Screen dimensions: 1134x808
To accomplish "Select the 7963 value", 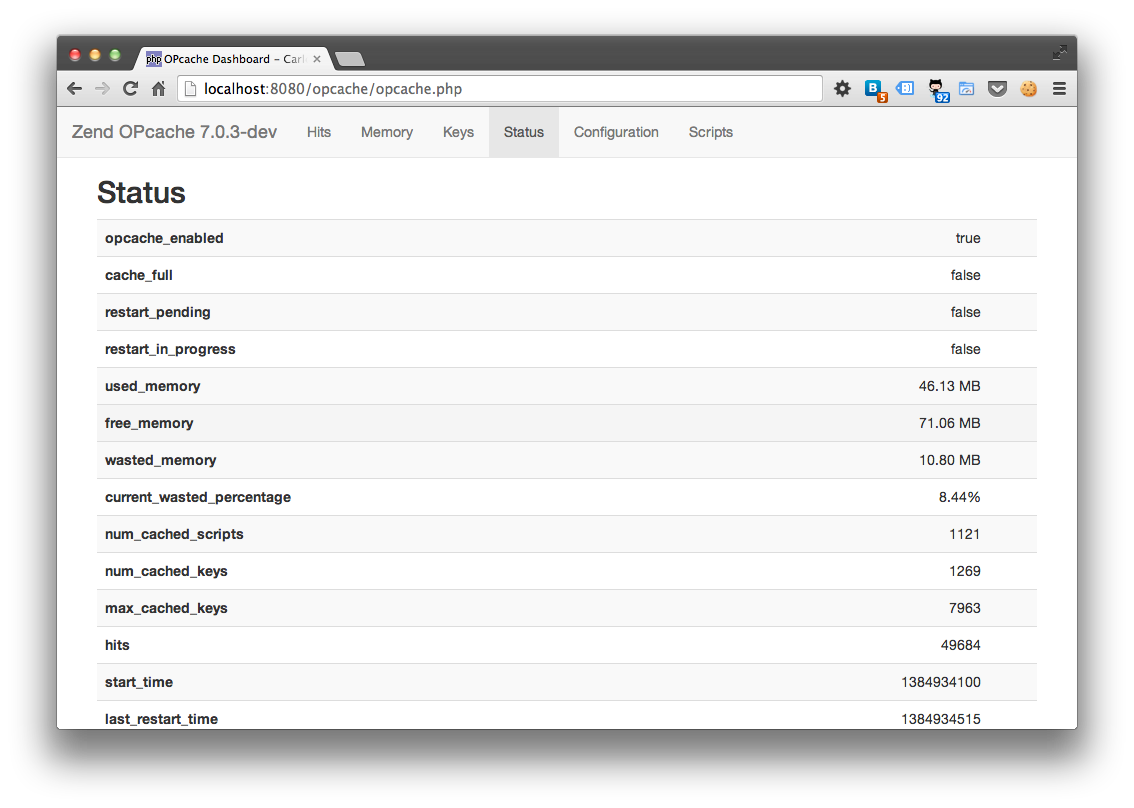I will (x=965, y=608).
